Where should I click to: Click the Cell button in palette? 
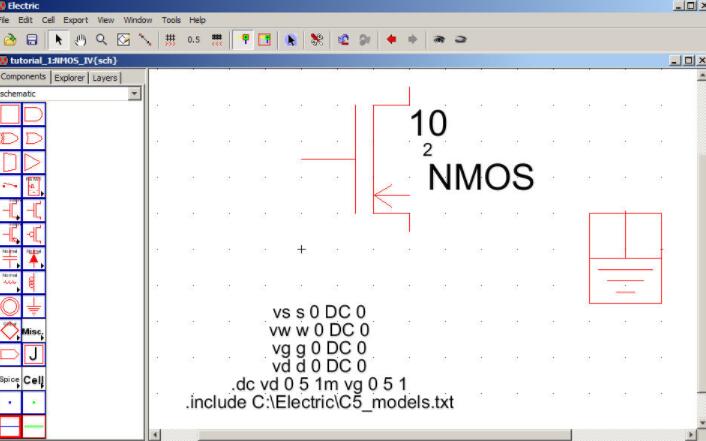tap(35, 380)
